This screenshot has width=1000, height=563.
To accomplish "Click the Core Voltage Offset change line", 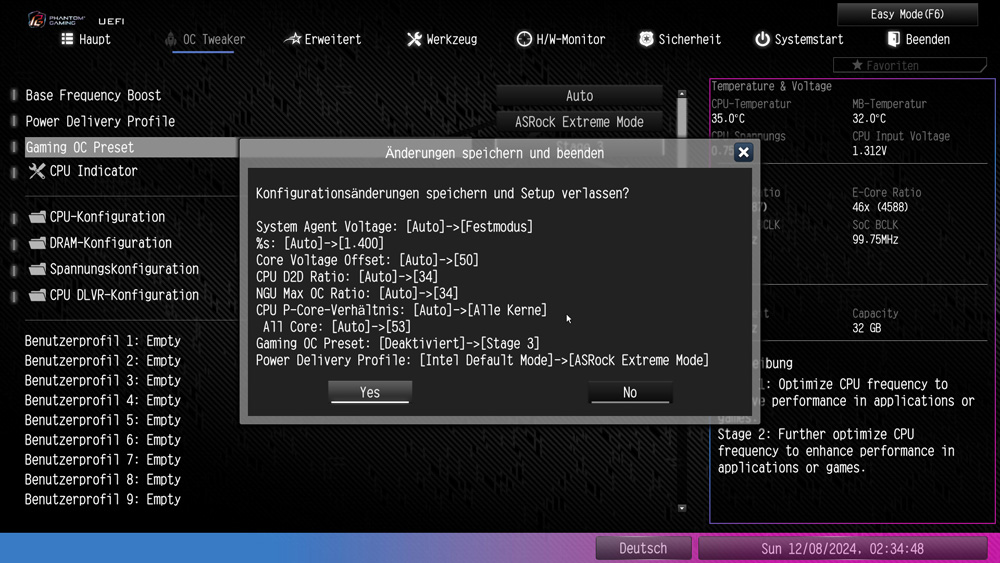I will [367, 260].
